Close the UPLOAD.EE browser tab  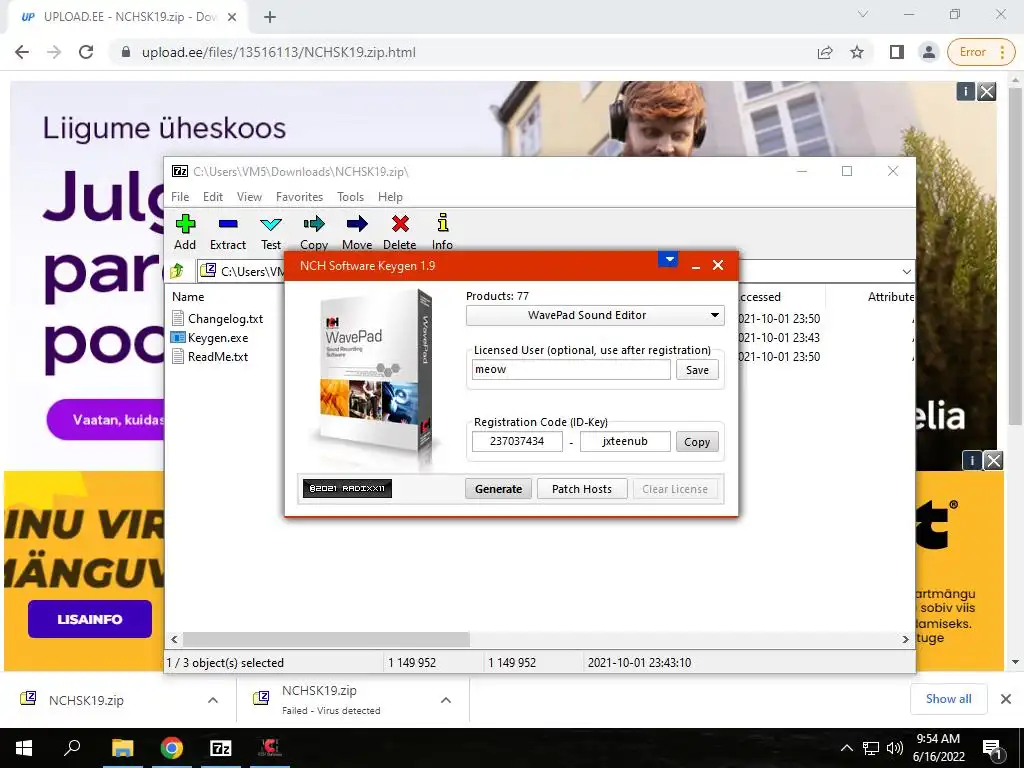coord(231,17)
